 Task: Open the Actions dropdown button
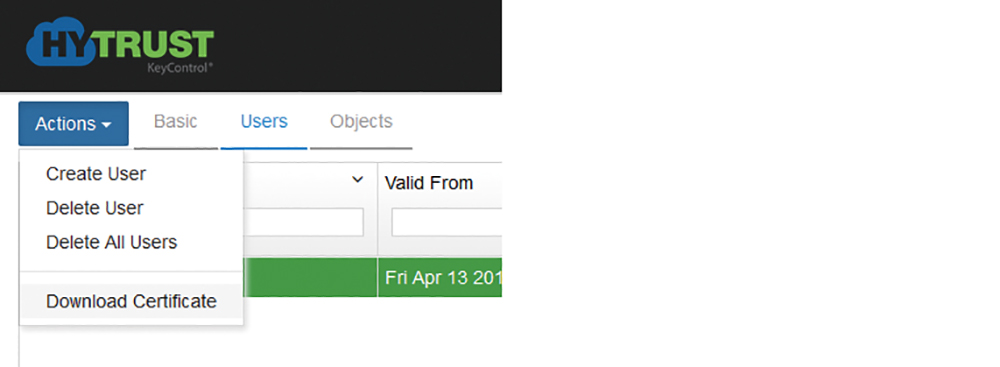73,124
